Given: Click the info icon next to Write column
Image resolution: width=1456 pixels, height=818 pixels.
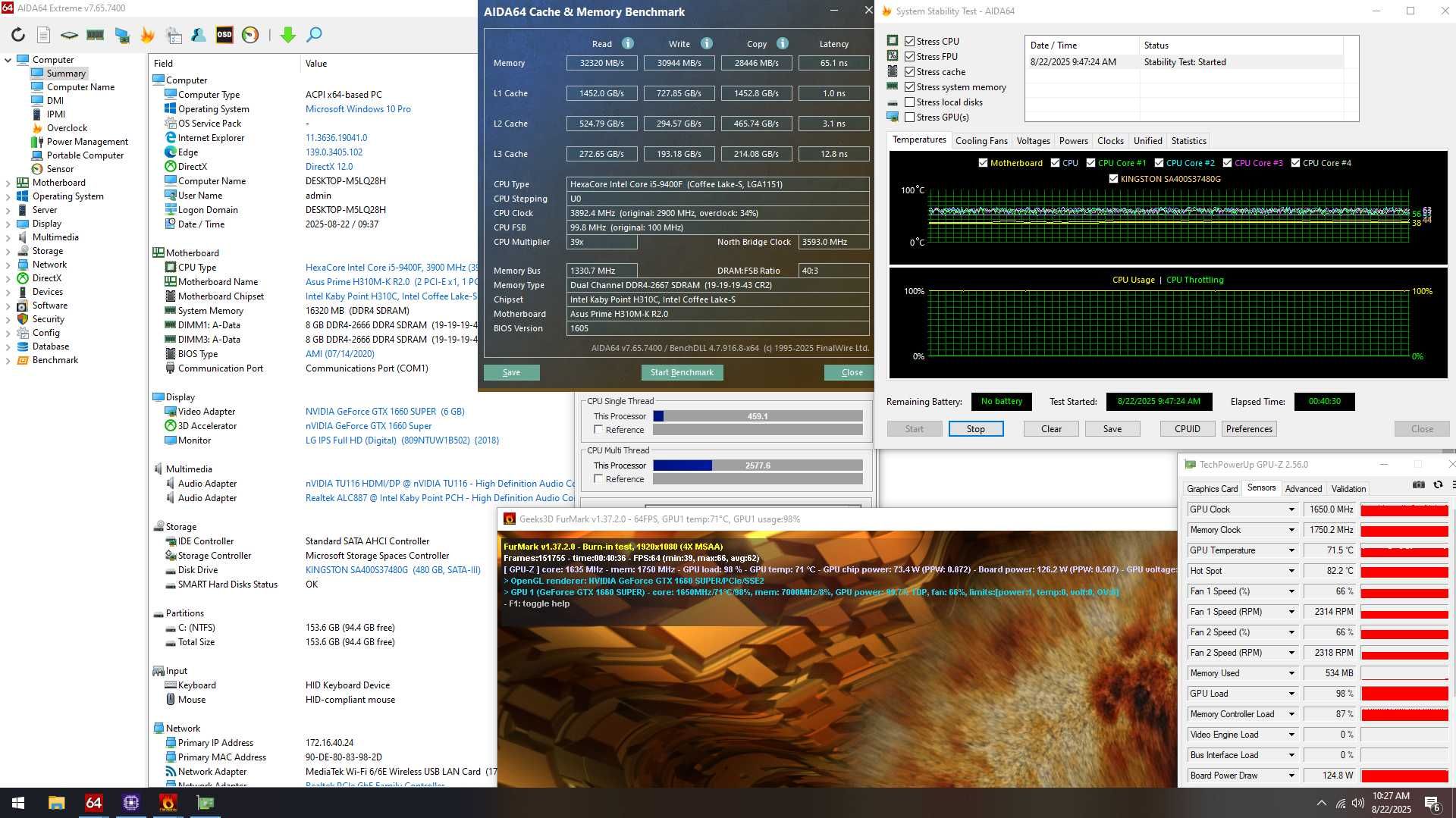Looking at the screenshot, I should point(707,43).
